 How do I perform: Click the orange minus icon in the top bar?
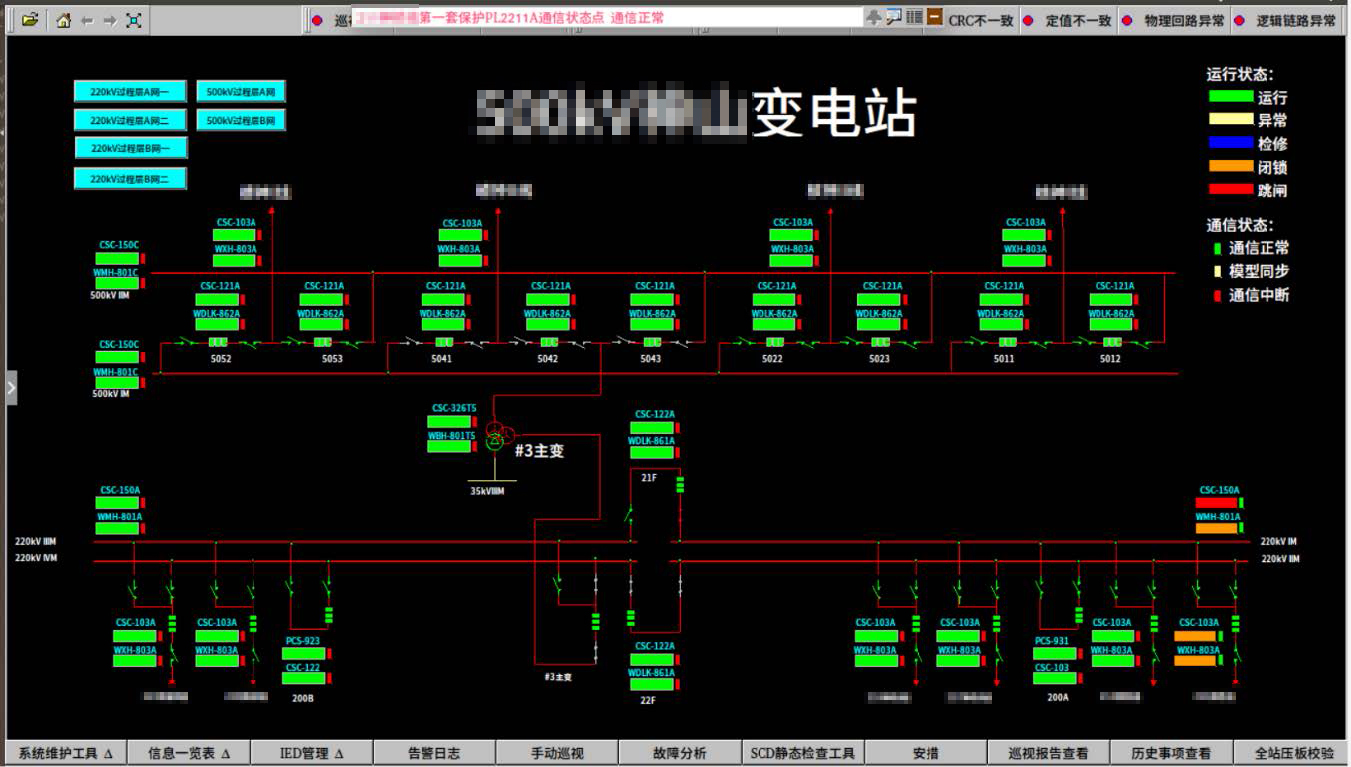pos(934,17)
